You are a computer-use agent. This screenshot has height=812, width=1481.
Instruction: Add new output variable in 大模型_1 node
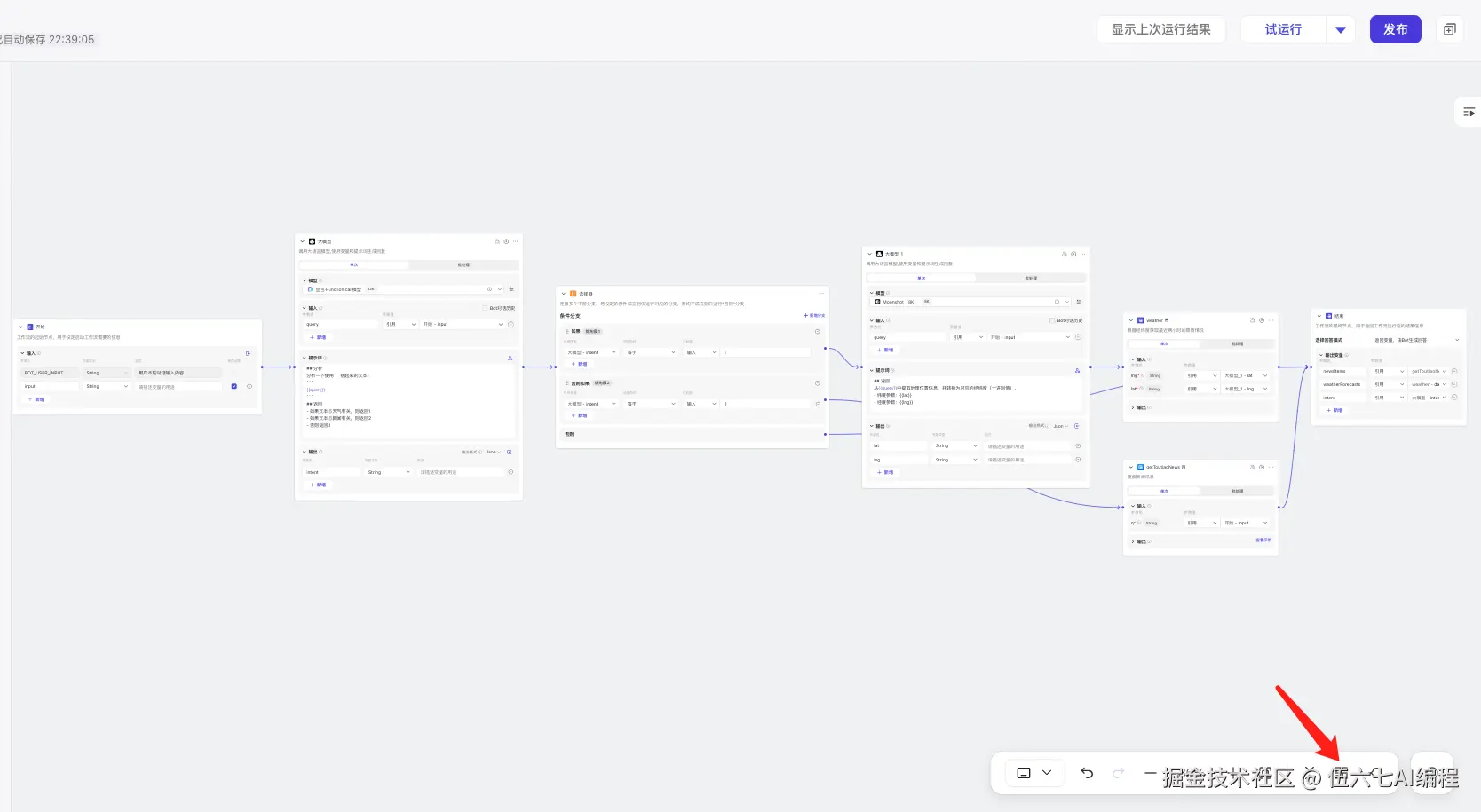click(886, 472)
